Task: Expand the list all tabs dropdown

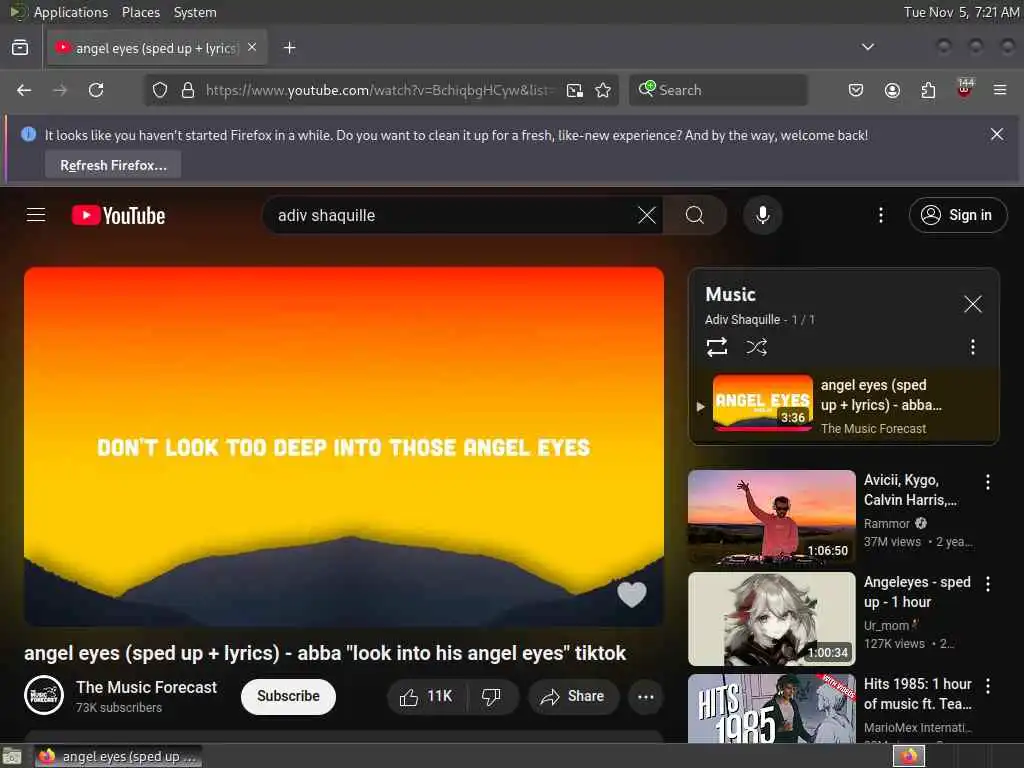Action: [x=867, y=47]
